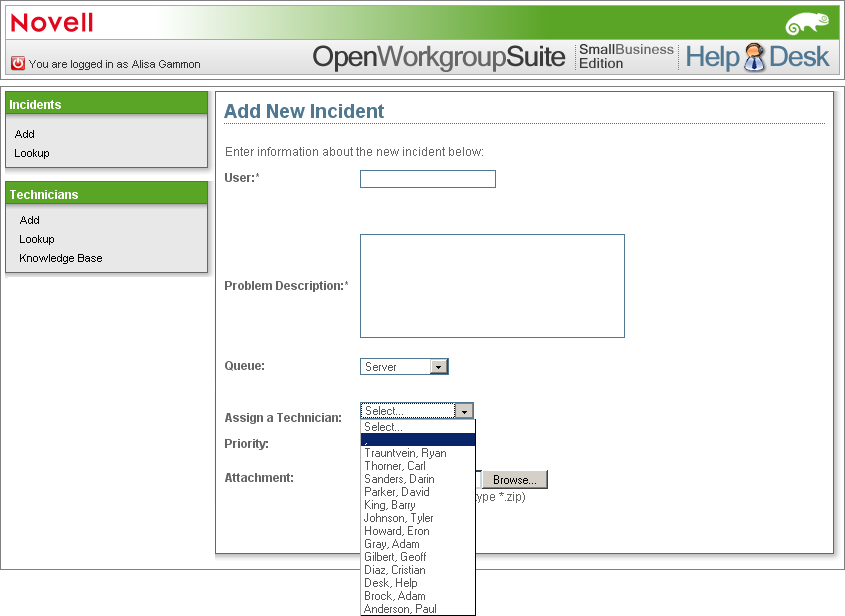Click into the Problem Description text area
This screenshot has height=616, width=845.
coord(492,286)
